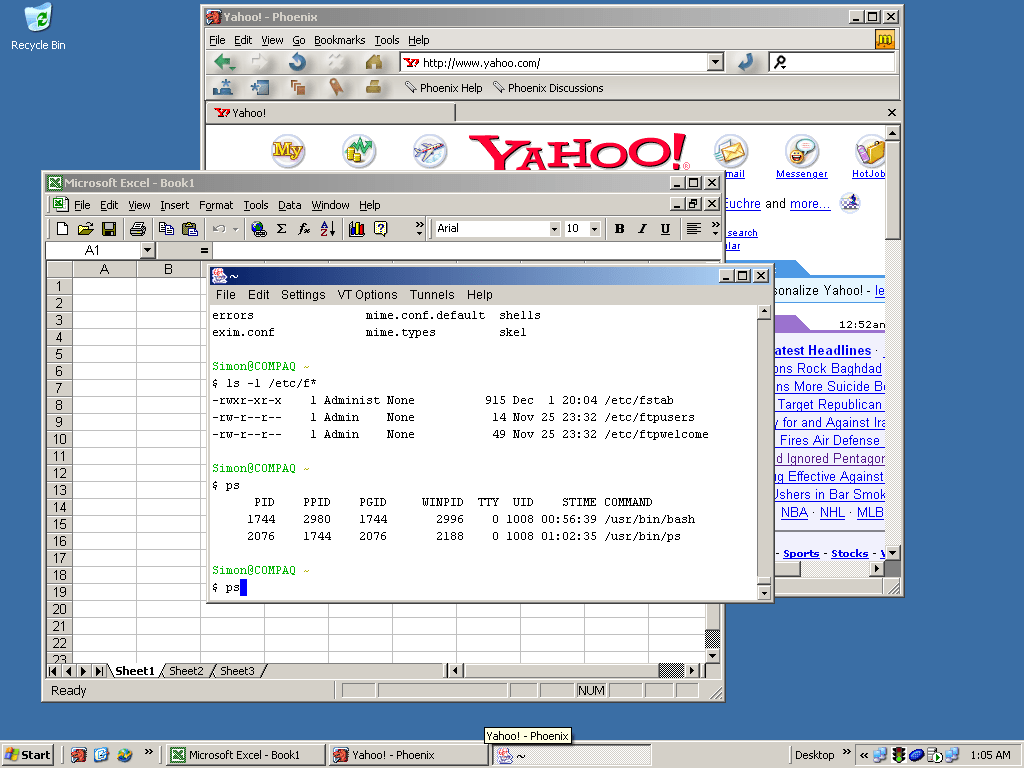Viewport: 1024px width, 768px height.
Task: Click the Home icon in Phoenix toolbar
Action: pyautogui.click(x=374, y=63)
